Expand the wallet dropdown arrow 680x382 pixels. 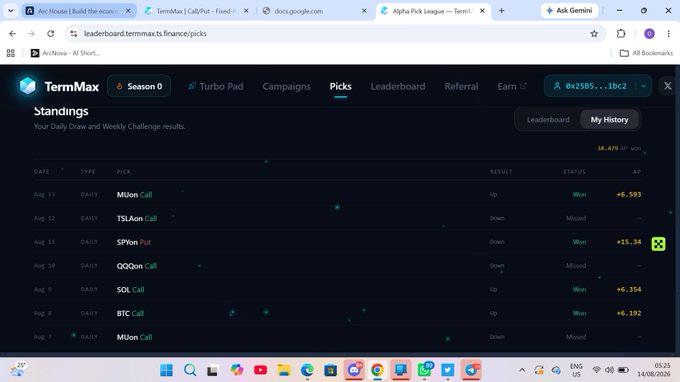644,86
